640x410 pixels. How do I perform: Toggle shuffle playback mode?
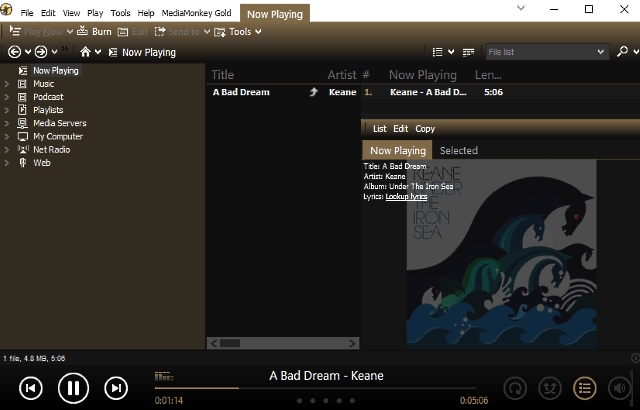click(549, 388)
